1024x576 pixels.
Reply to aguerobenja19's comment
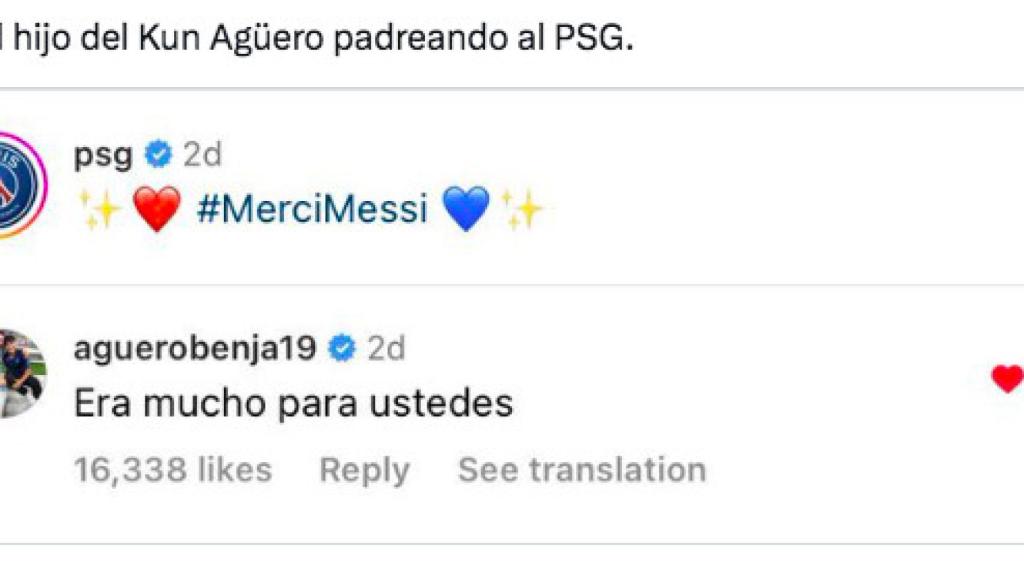364,467
